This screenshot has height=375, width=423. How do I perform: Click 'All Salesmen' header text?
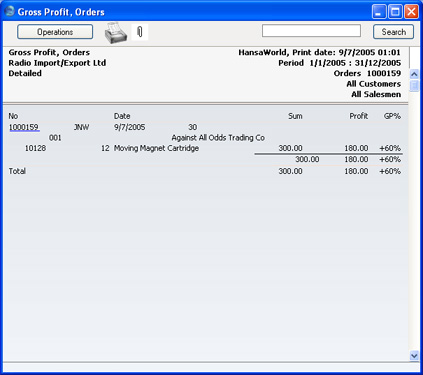[376, 94]
